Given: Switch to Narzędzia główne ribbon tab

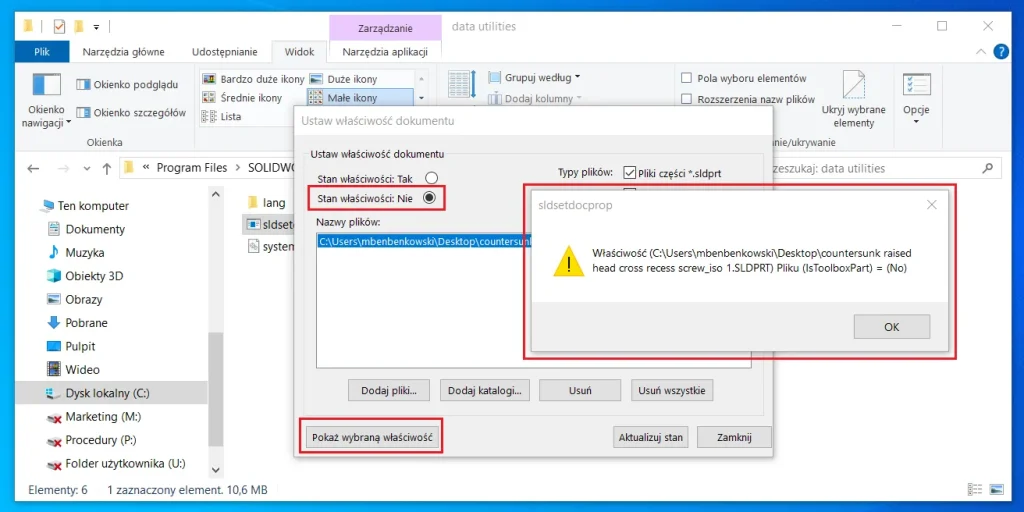Looking at the screenshot, I should pyautogui.click(x=123, y=52).
